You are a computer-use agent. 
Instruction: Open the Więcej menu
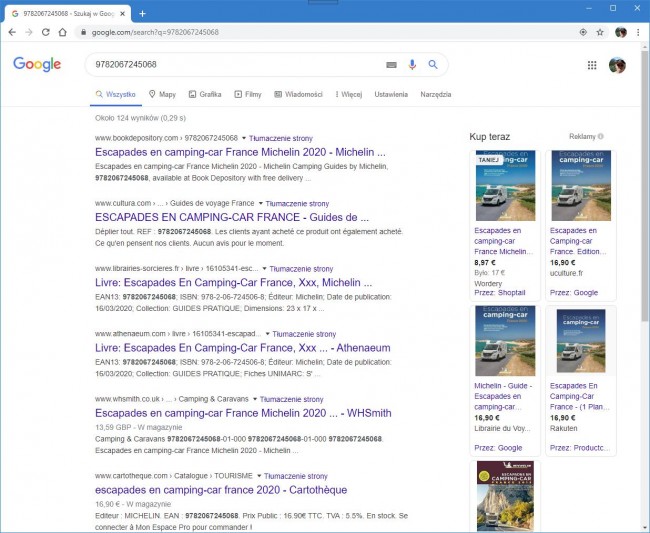(349, 94)
